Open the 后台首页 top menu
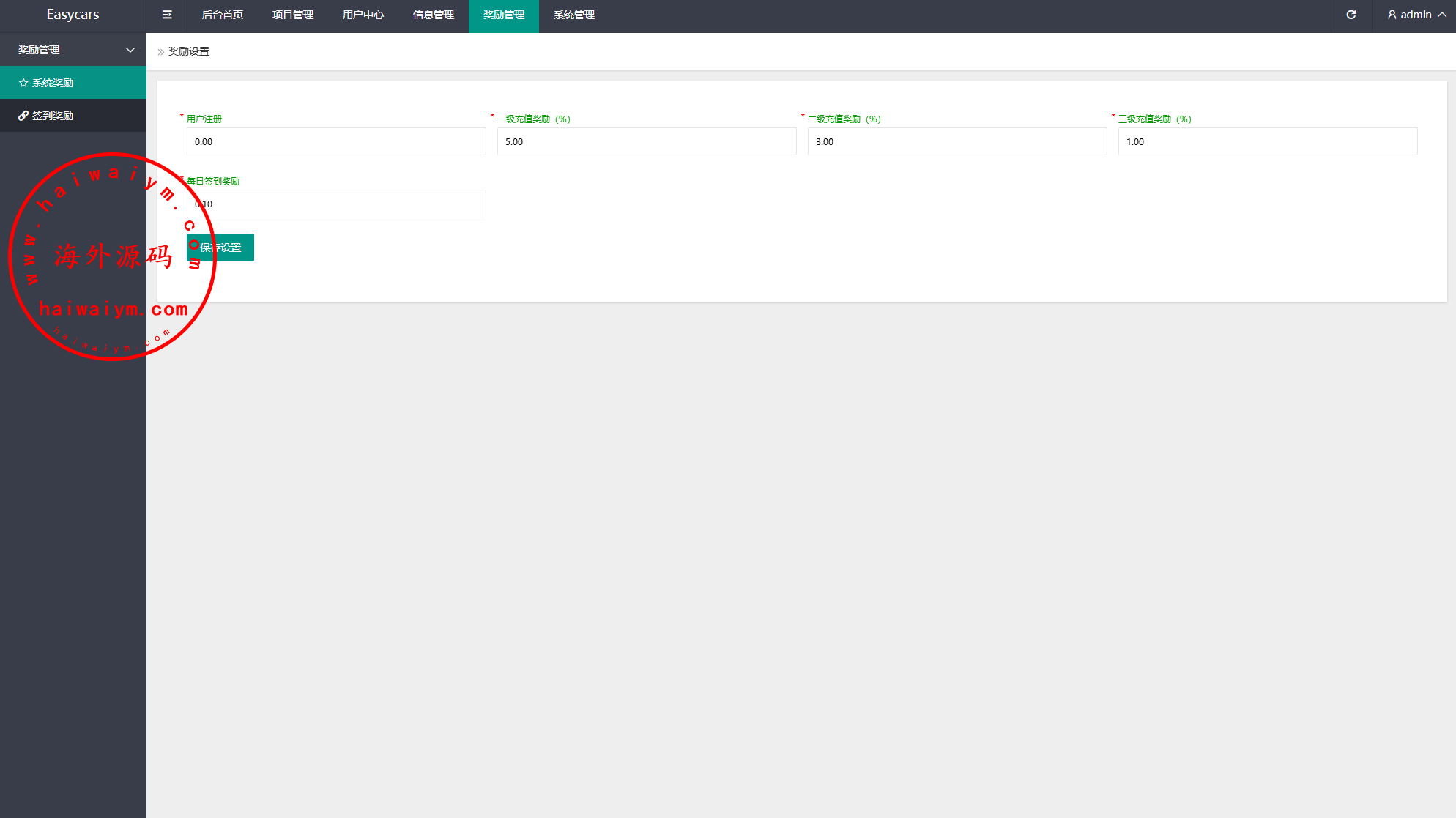Screen dimensions: 1456x818 click(x=223, y=15)
